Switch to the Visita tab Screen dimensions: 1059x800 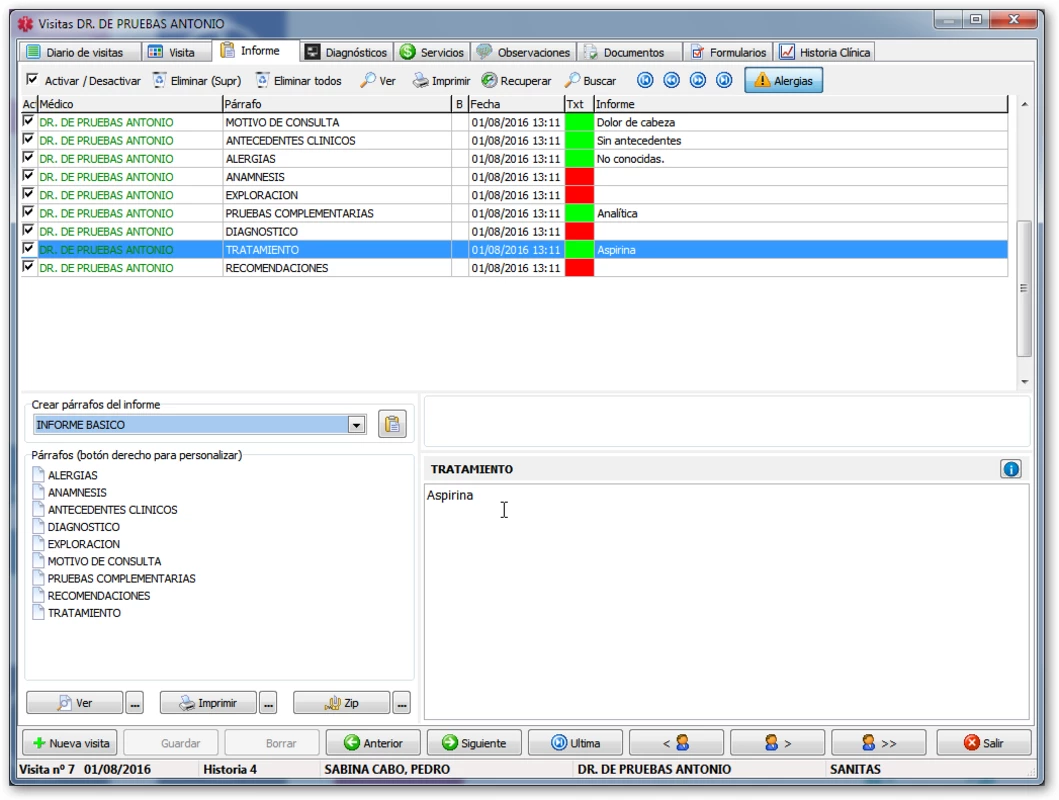pyautogui.click(x=175, y=52)
